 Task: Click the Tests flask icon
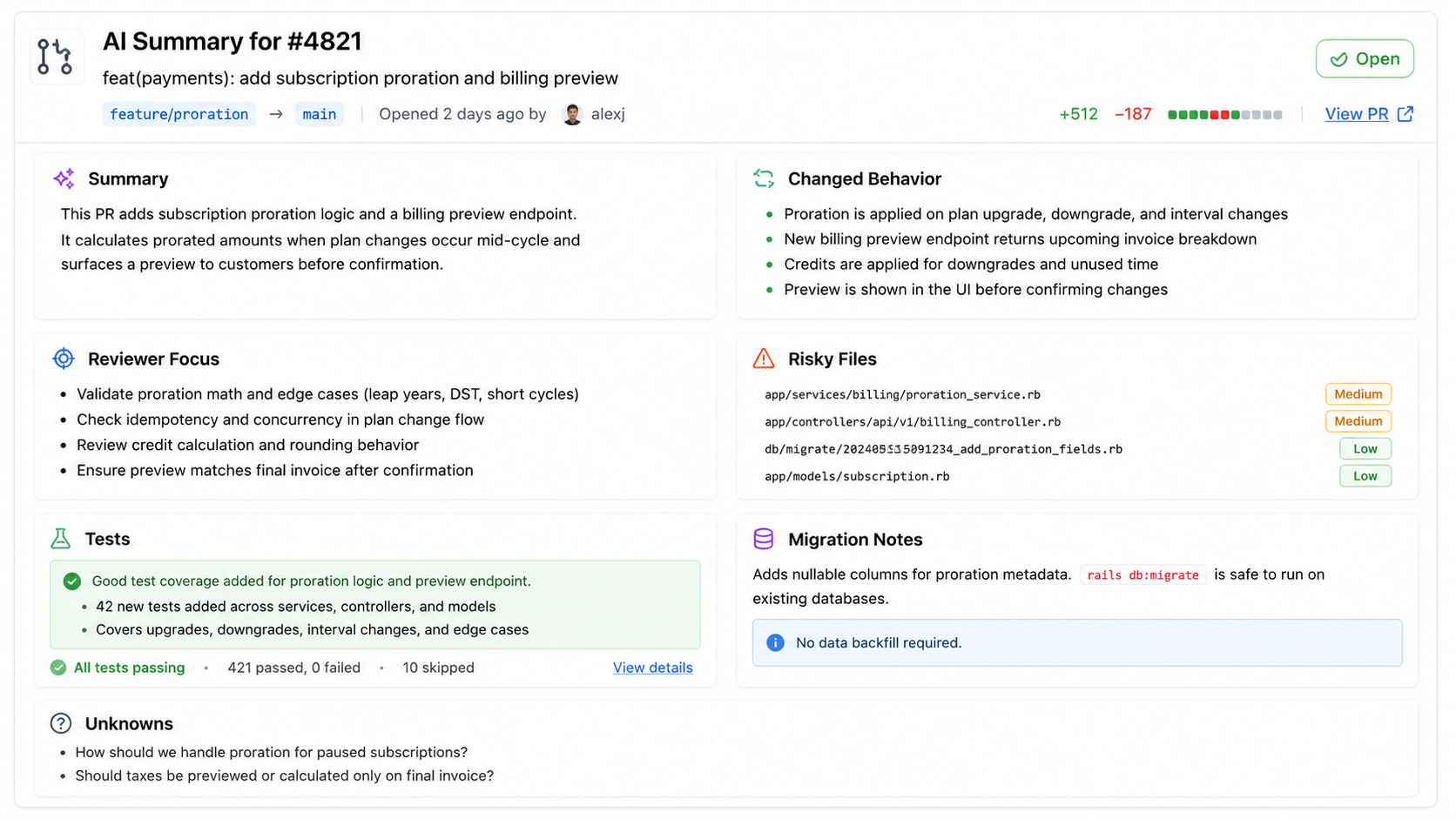[x=60, y=539]
